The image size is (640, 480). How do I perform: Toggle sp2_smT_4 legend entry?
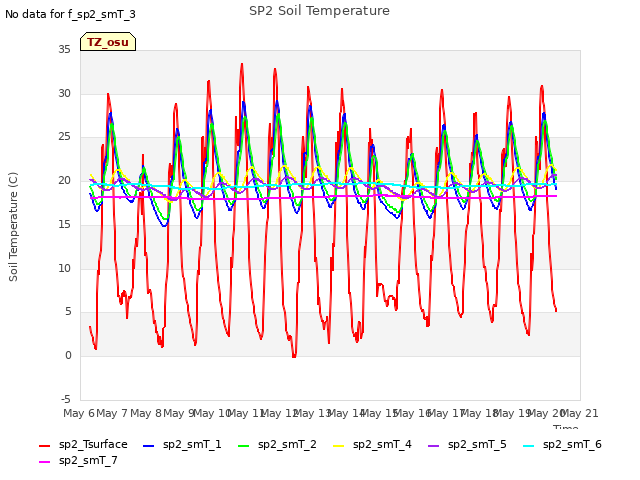[x=372, y=444]
